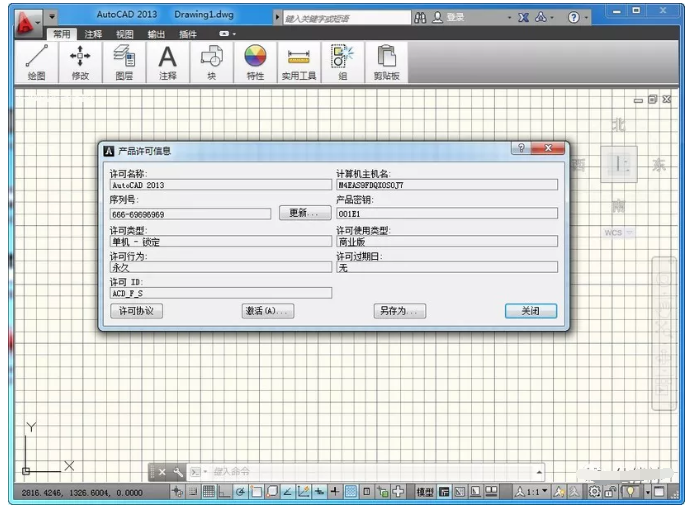
Task: Click the isolate objects lightbulb icon
Action: tap(630, 491)
